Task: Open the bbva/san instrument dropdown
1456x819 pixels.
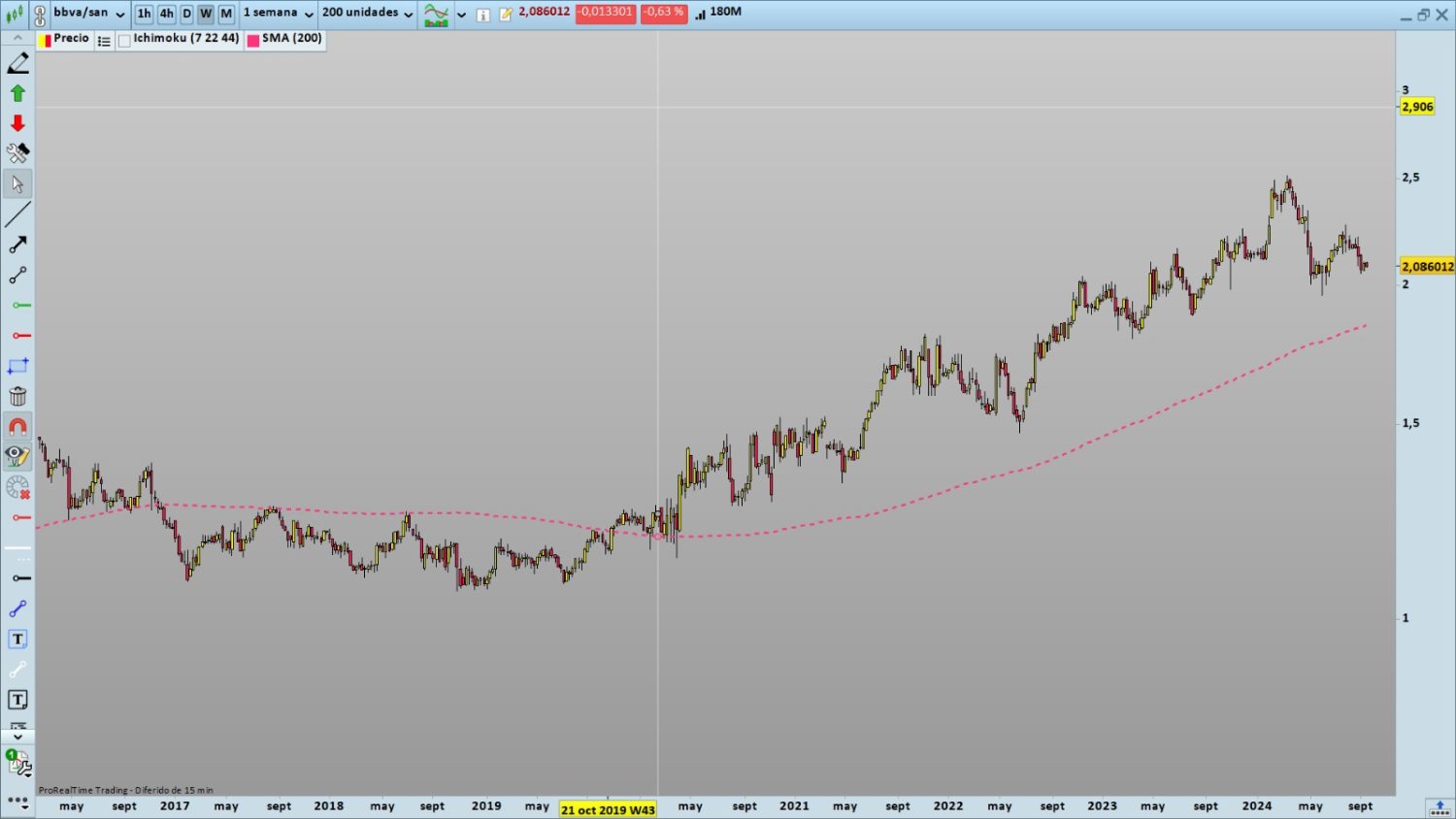Action: tap(89, 13)
